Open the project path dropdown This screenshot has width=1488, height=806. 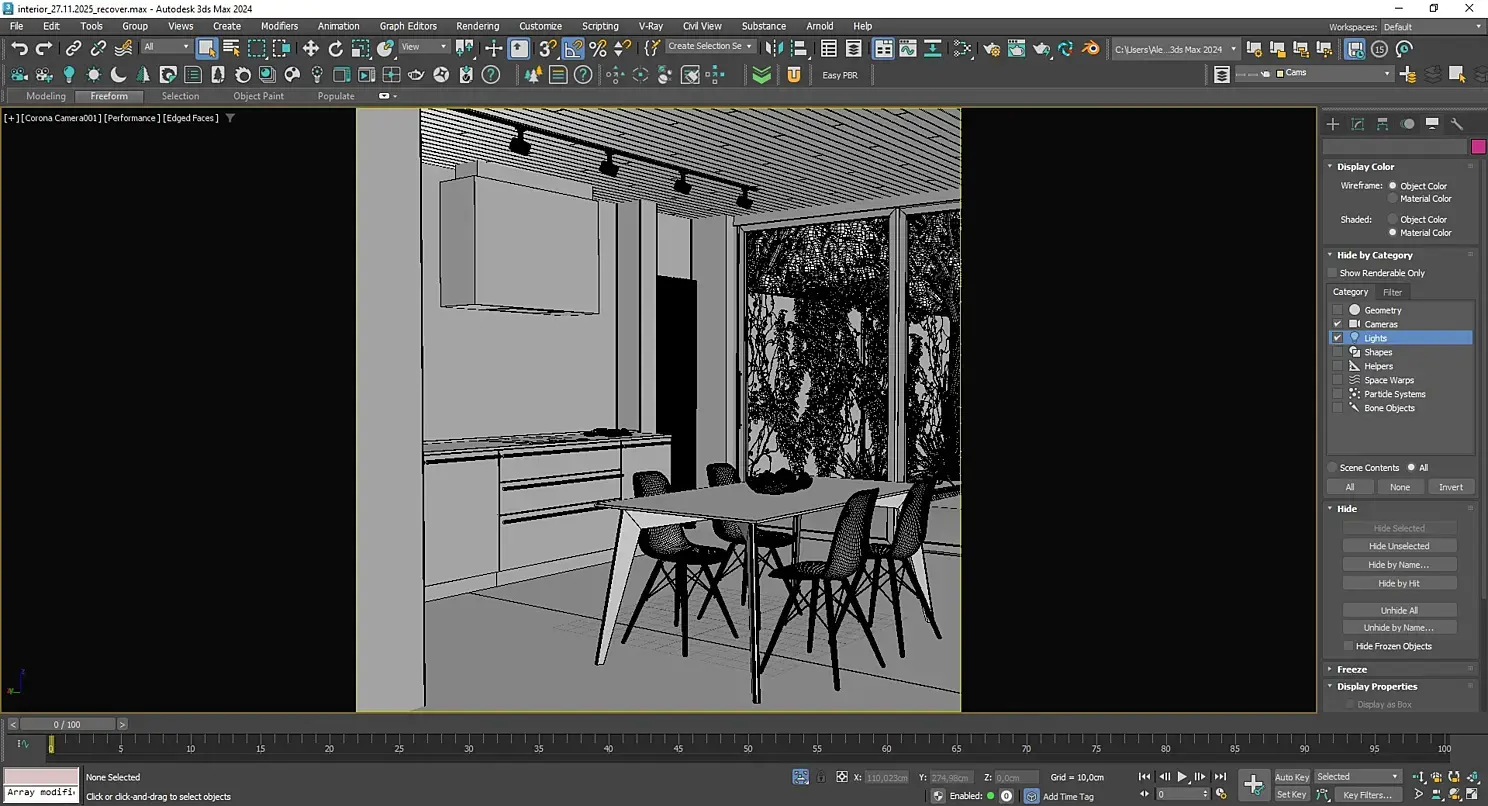pyautogui.click(x=1175, y=48)
